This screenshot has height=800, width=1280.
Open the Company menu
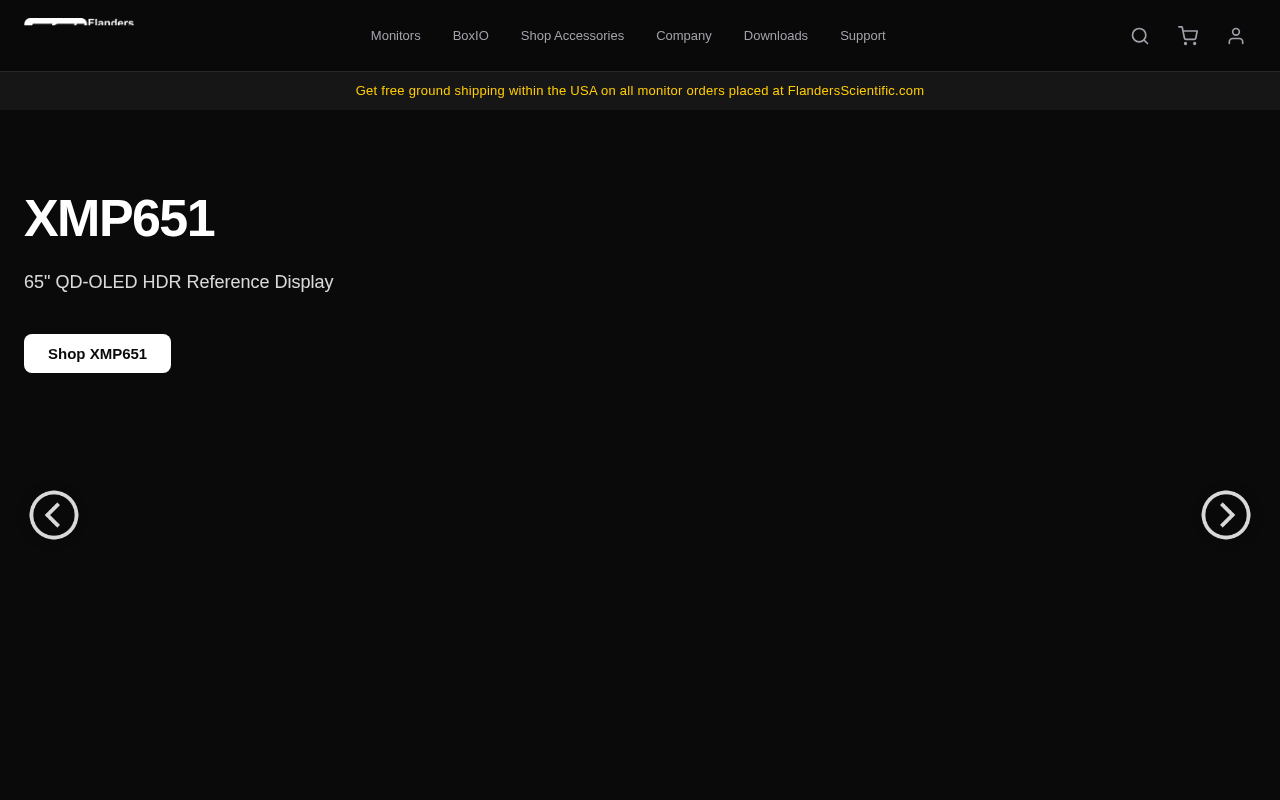[684, 36]
